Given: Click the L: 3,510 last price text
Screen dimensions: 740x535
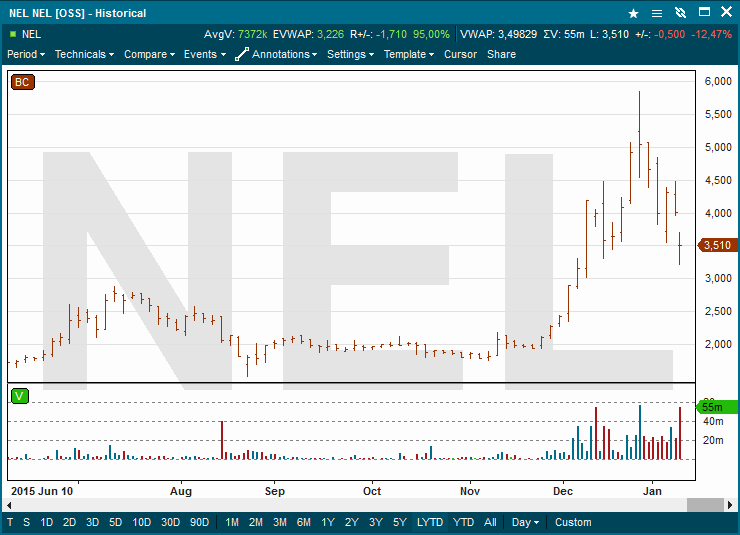Looking at the screenshot, I should click(609, 34).
